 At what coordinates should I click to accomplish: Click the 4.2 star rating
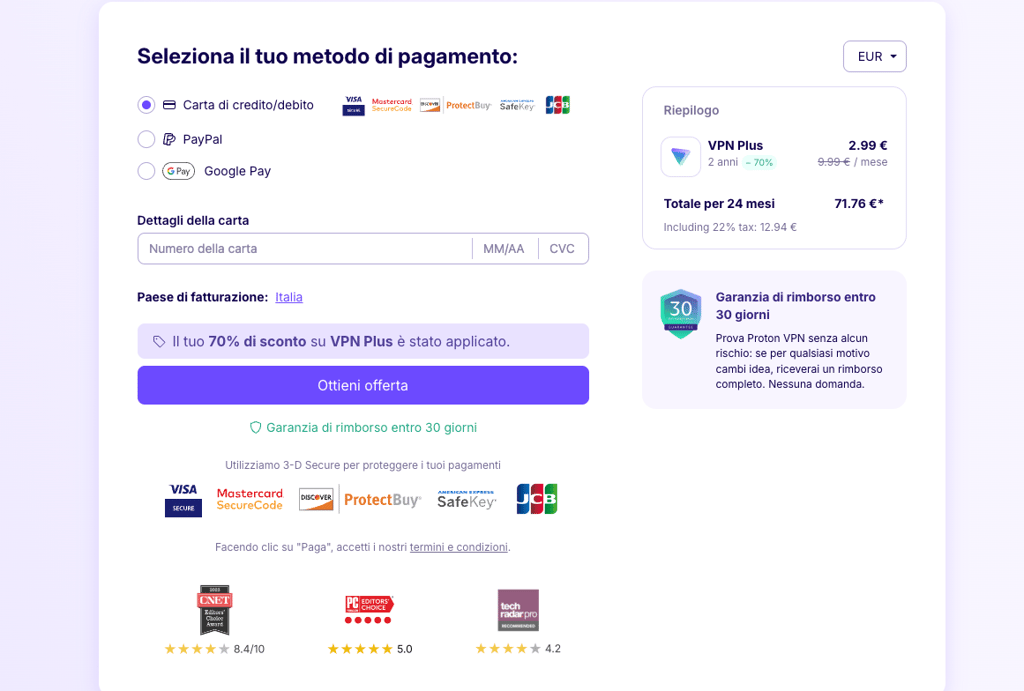(x=518, y=649)
